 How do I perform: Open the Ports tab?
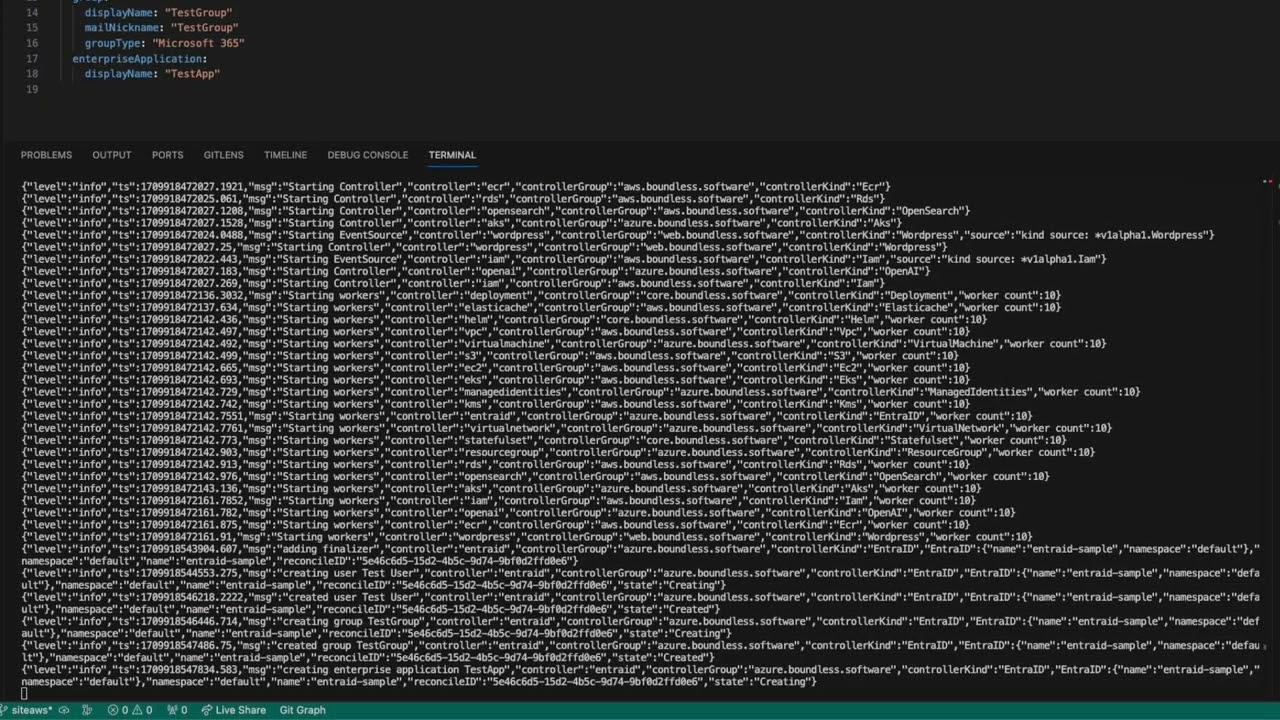[x=167, y=155]
